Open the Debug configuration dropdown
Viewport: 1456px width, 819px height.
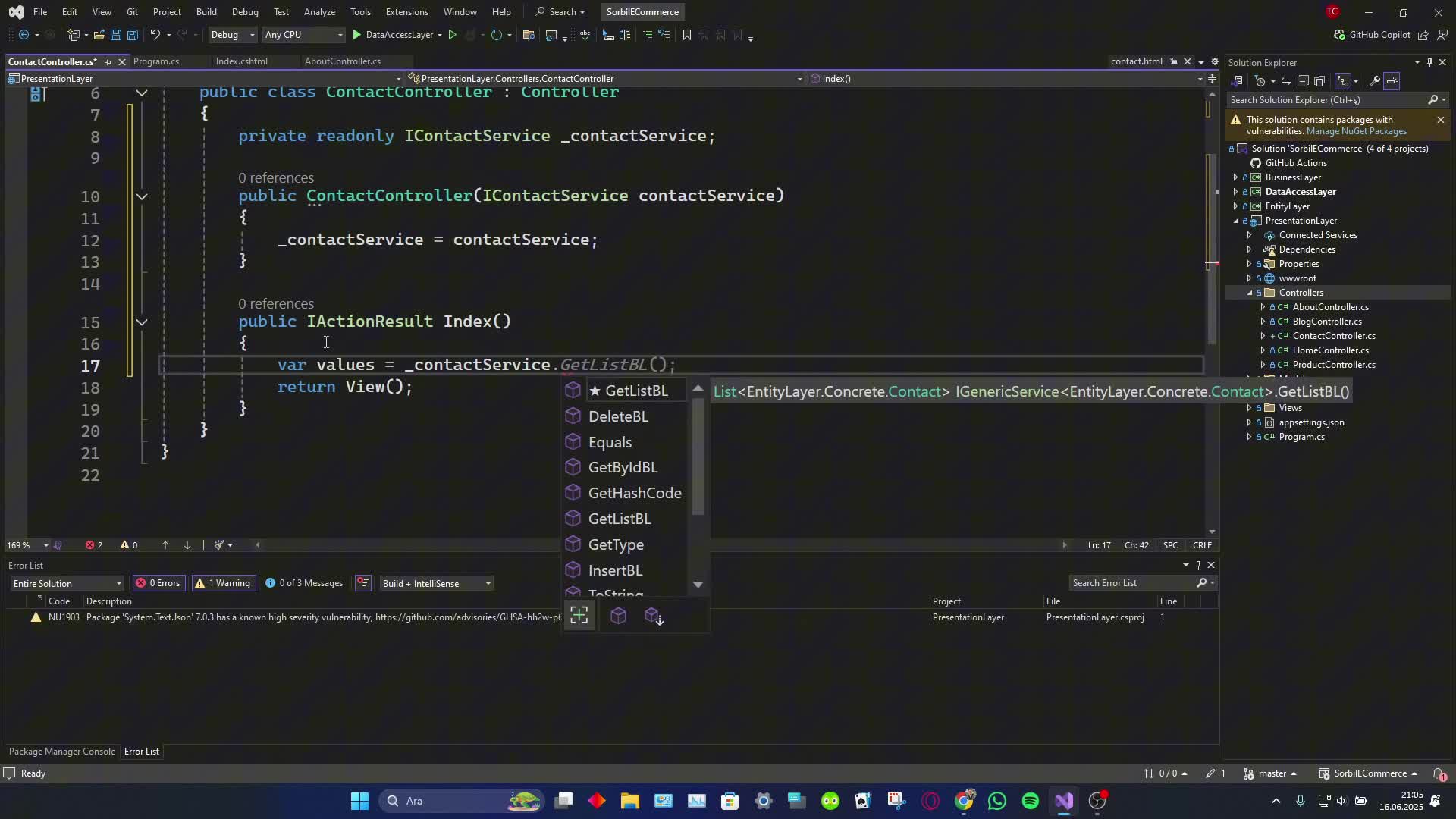click(232, 35)
